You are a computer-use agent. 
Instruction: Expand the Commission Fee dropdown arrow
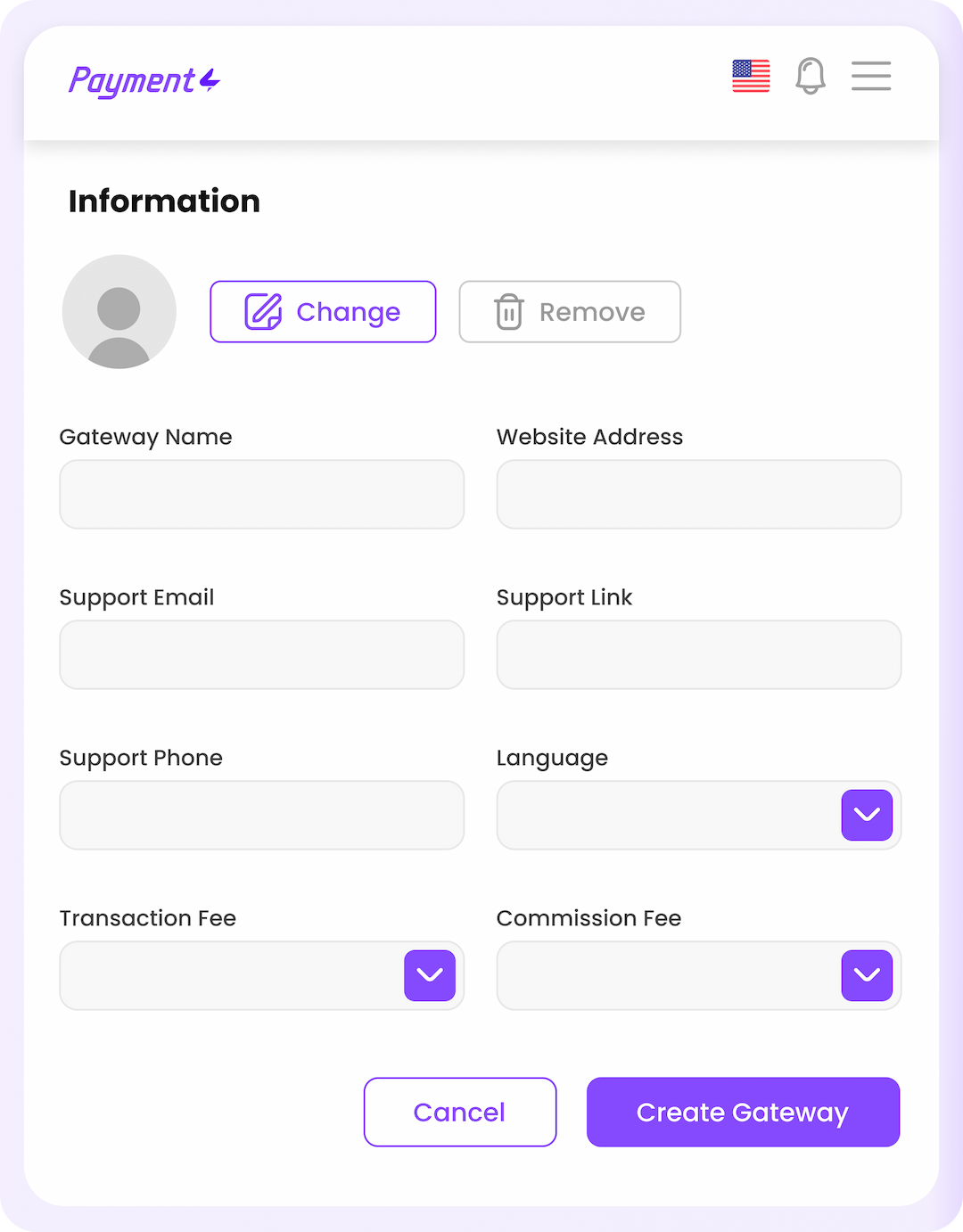[x=867, y=975]
